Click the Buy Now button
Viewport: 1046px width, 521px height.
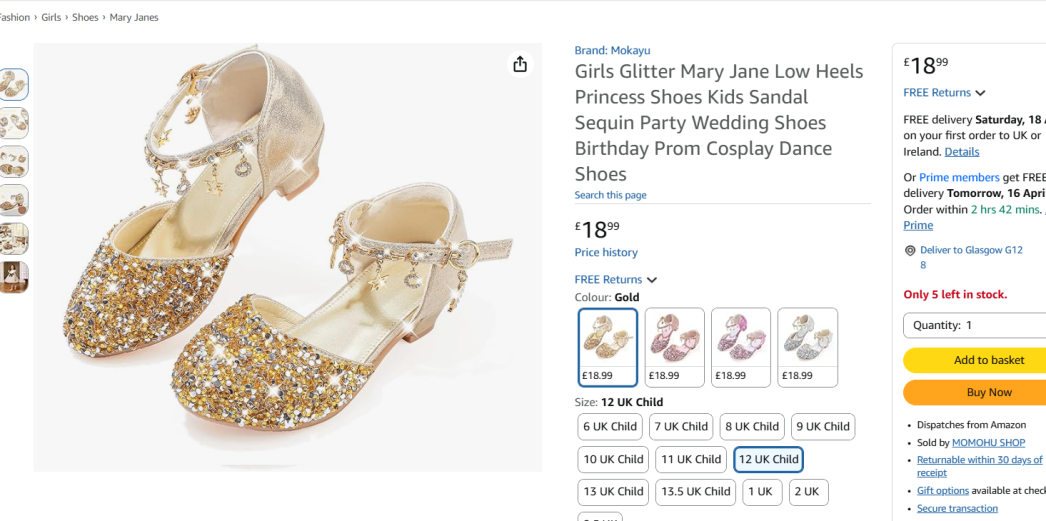(975, 392)
